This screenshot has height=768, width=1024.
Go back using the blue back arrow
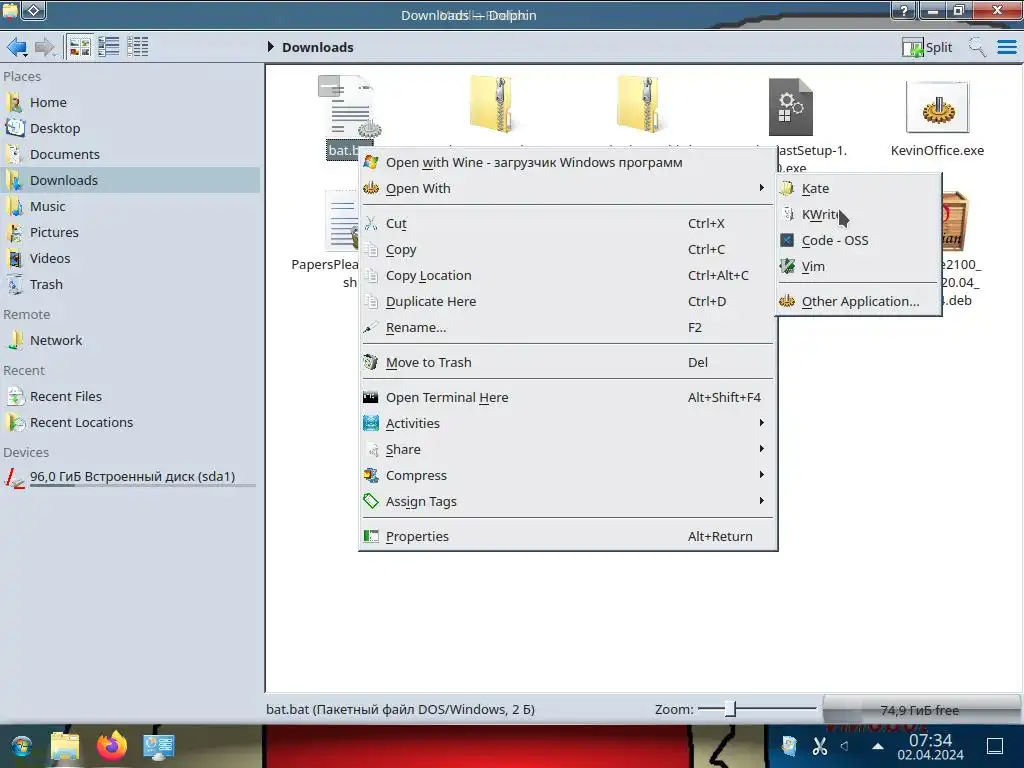pyautogui.click(x=16, y=47)
